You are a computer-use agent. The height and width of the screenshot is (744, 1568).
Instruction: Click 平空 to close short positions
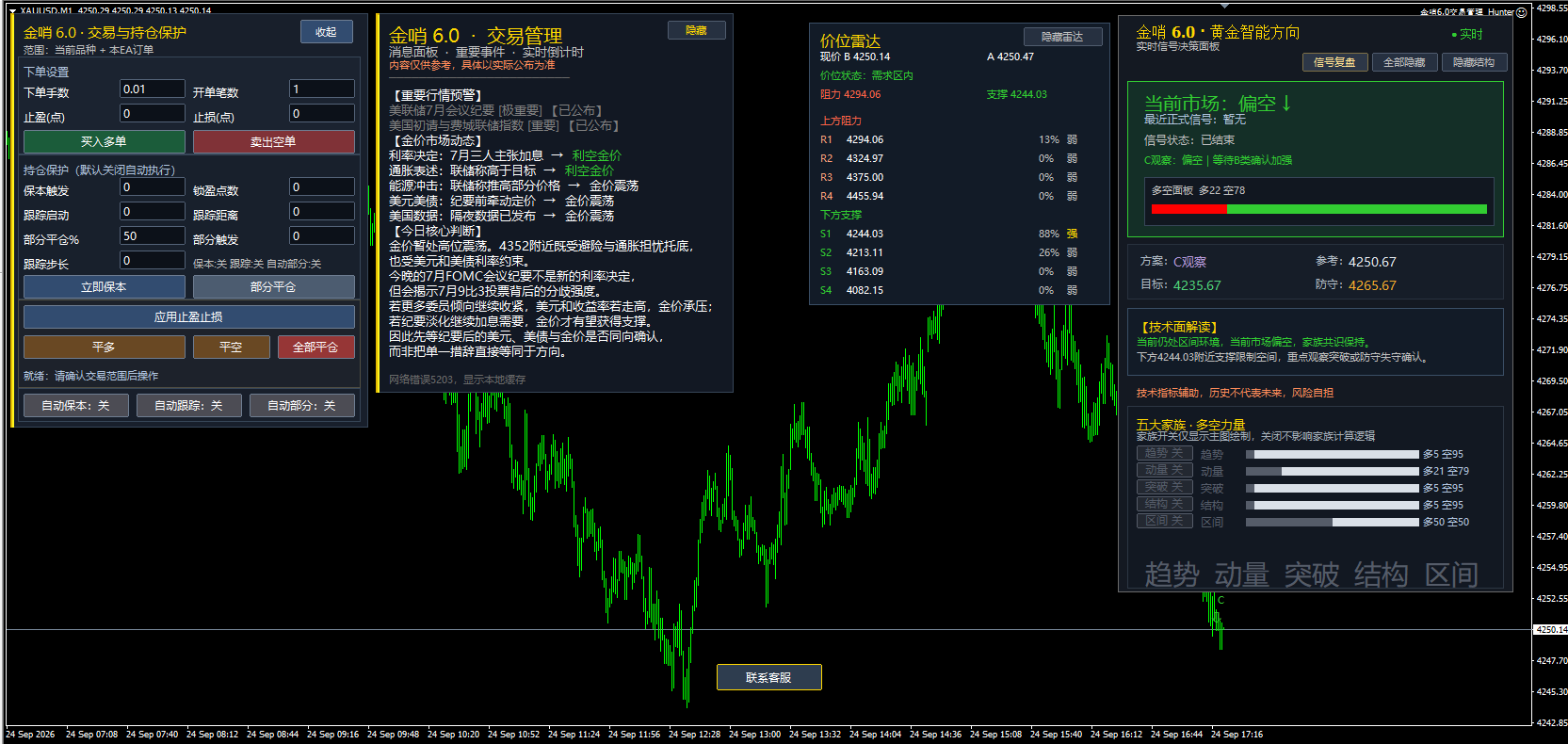coord(231,347)
